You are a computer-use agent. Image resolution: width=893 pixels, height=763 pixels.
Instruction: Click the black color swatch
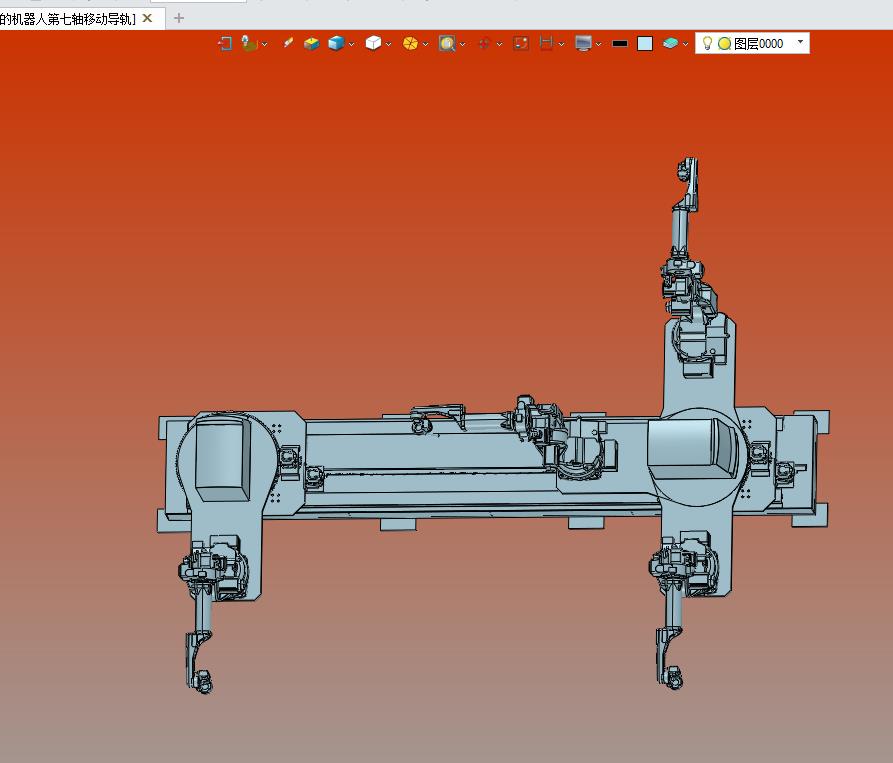click(620, 43)
